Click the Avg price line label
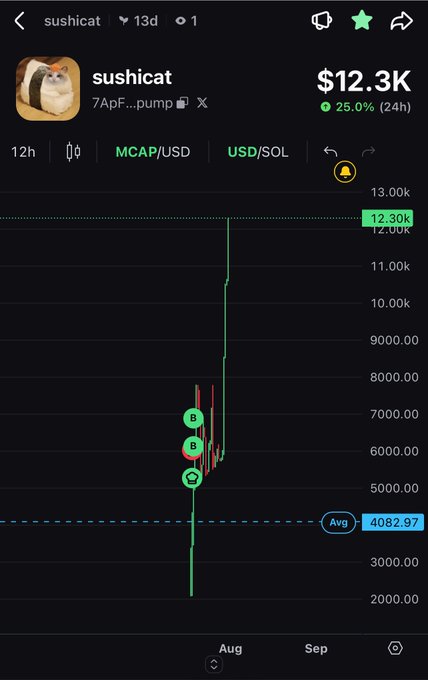Screen dimensions: 428x680 pos(338,522)
